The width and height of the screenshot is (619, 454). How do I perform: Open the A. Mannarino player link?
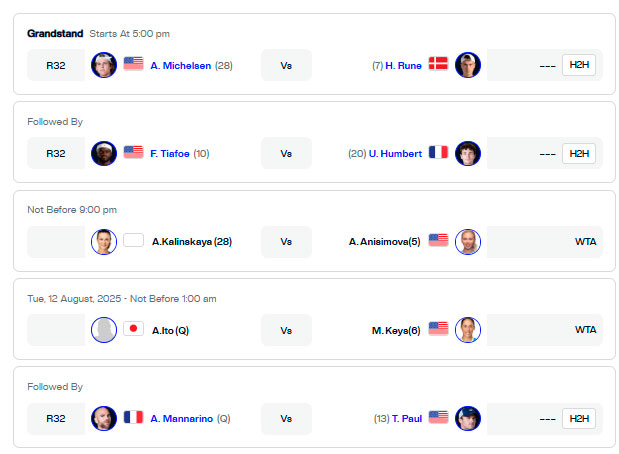tap(182, 418)
